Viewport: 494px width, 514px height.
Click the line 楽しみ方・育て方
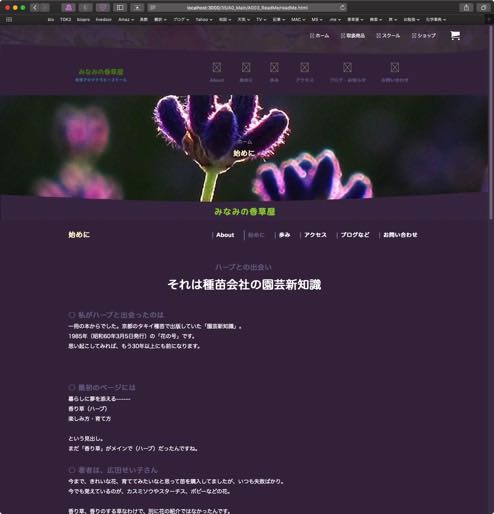(x=90, y=419)
